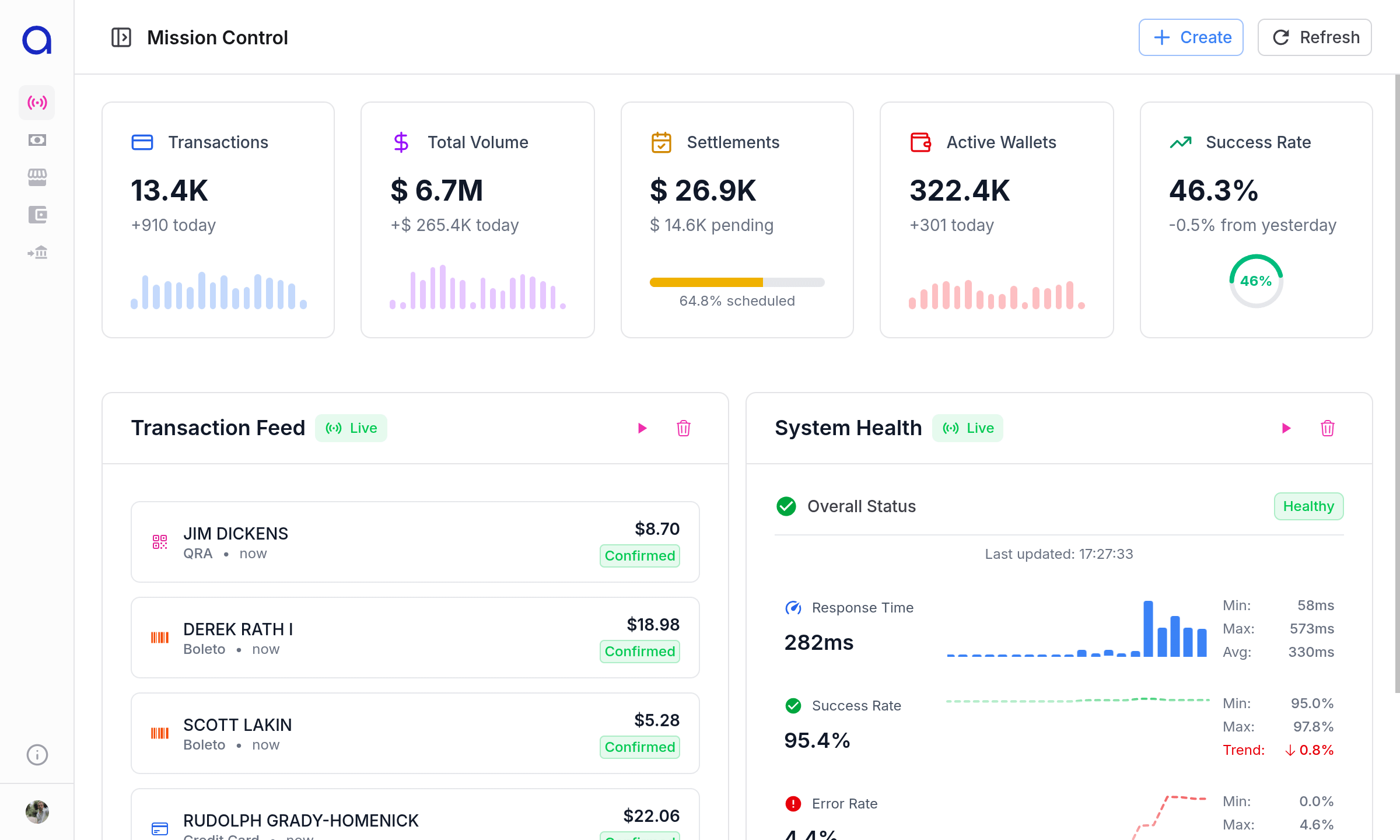Viewport: 1400px width, 840px height.
Task: Clear System Health with trash icon
Action: pos(1327,428)
